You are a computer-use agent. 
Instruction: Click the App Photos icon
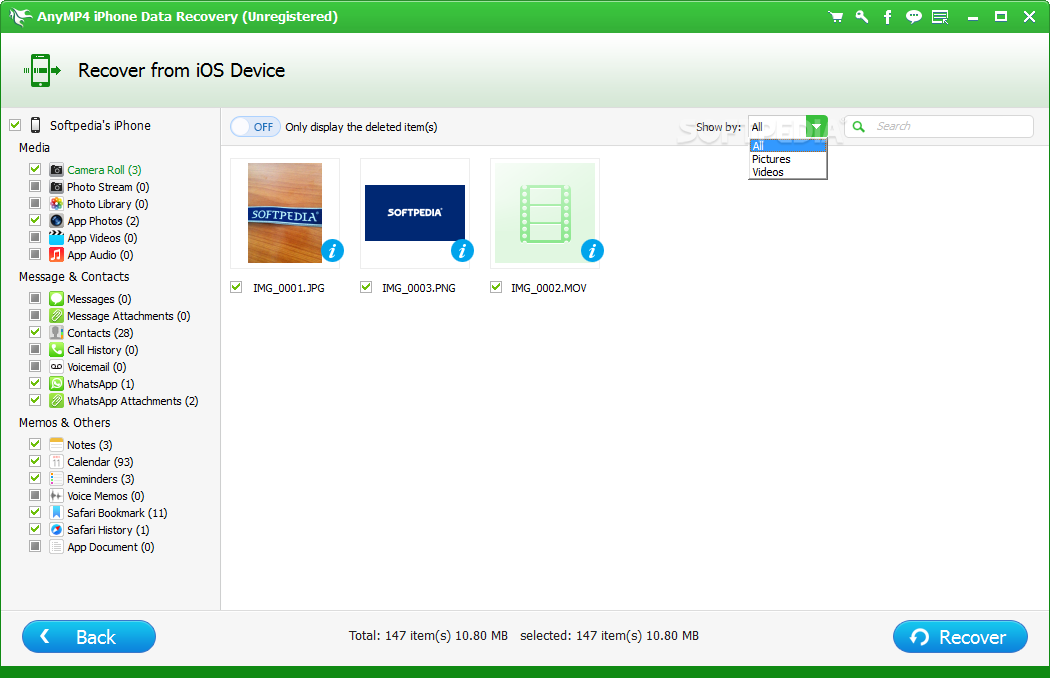tap(56, 220)
